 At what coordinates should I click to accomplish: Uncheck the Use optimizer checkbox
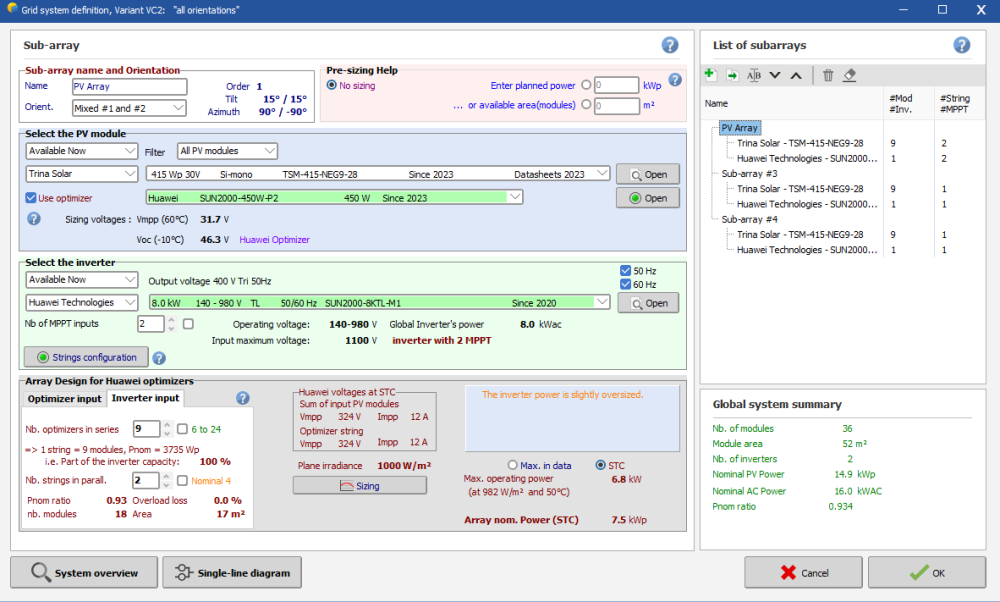coord(31,198)
